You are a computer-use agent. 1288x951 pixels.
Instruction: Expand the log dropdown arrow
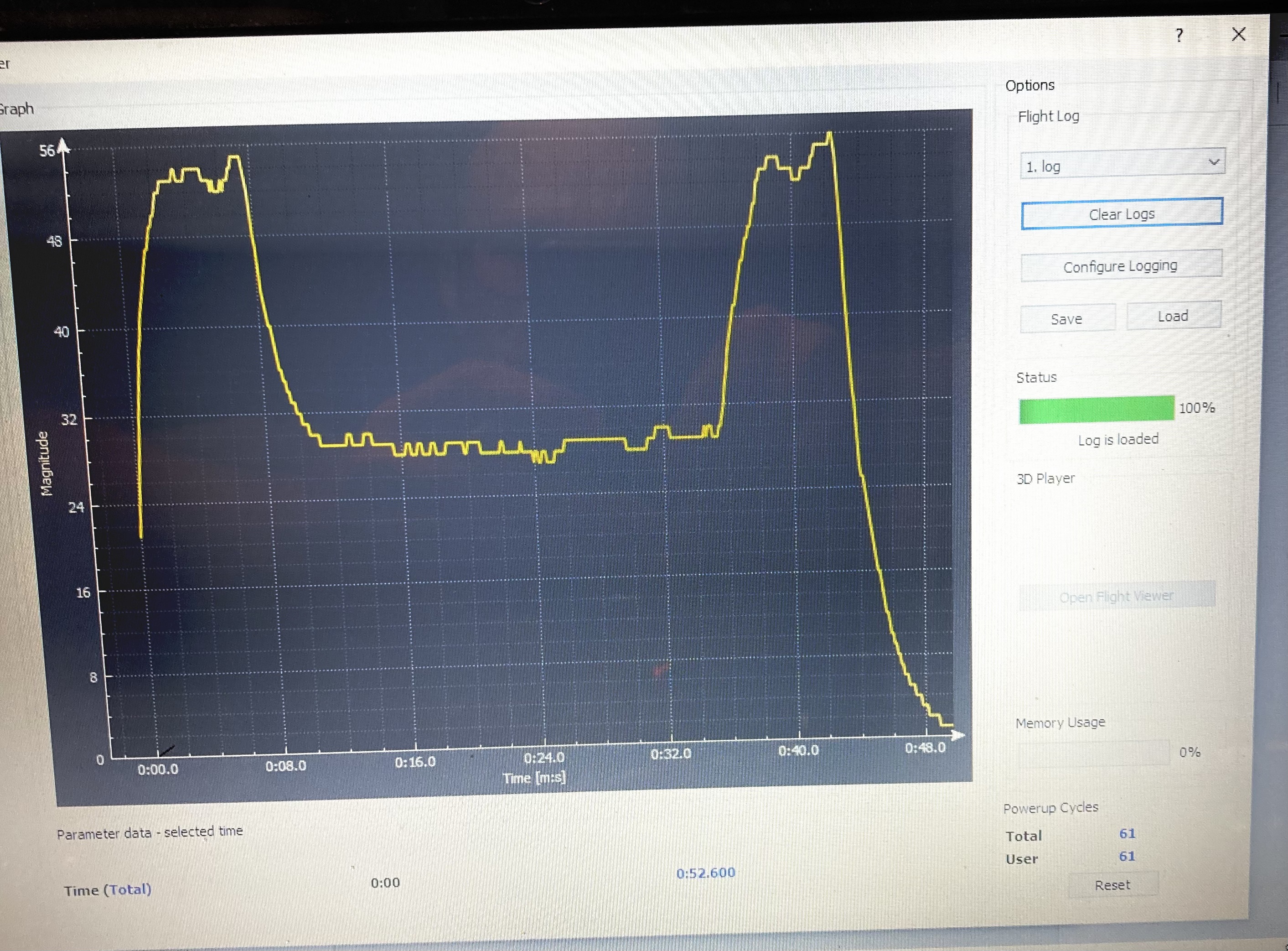[1213, 162]
